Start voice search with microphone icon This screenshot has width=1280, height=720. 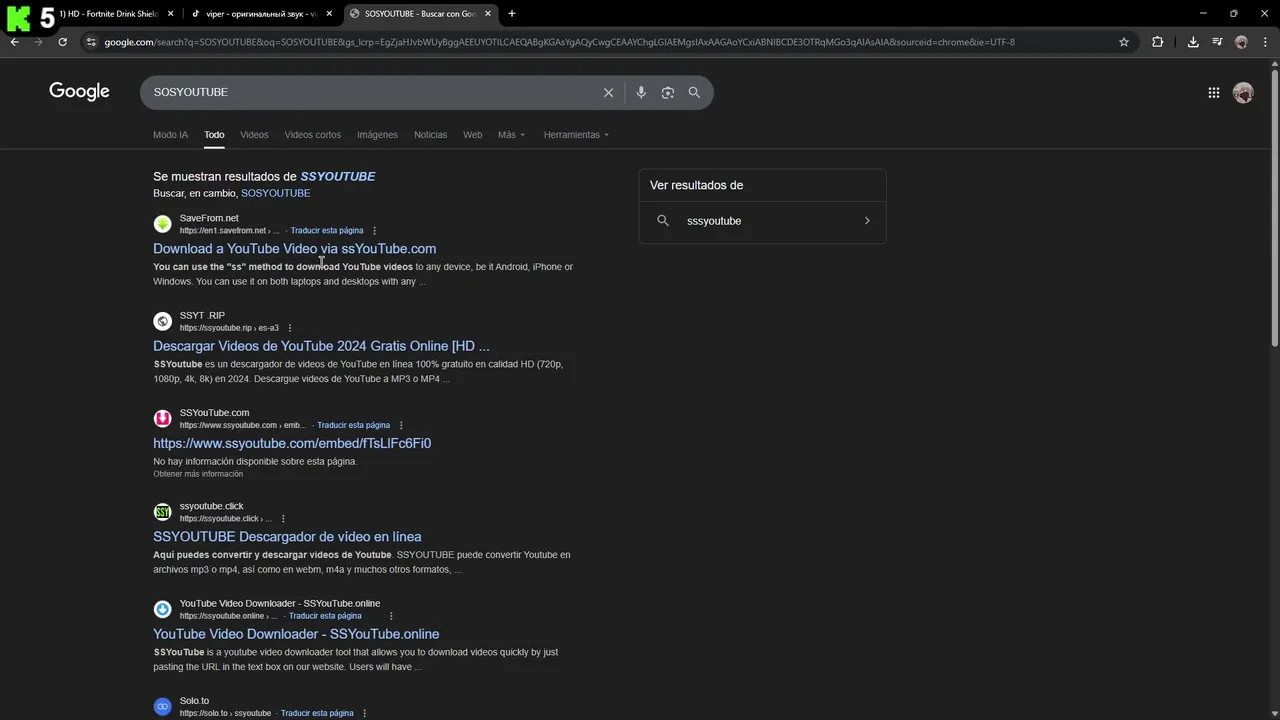(641, 92)
